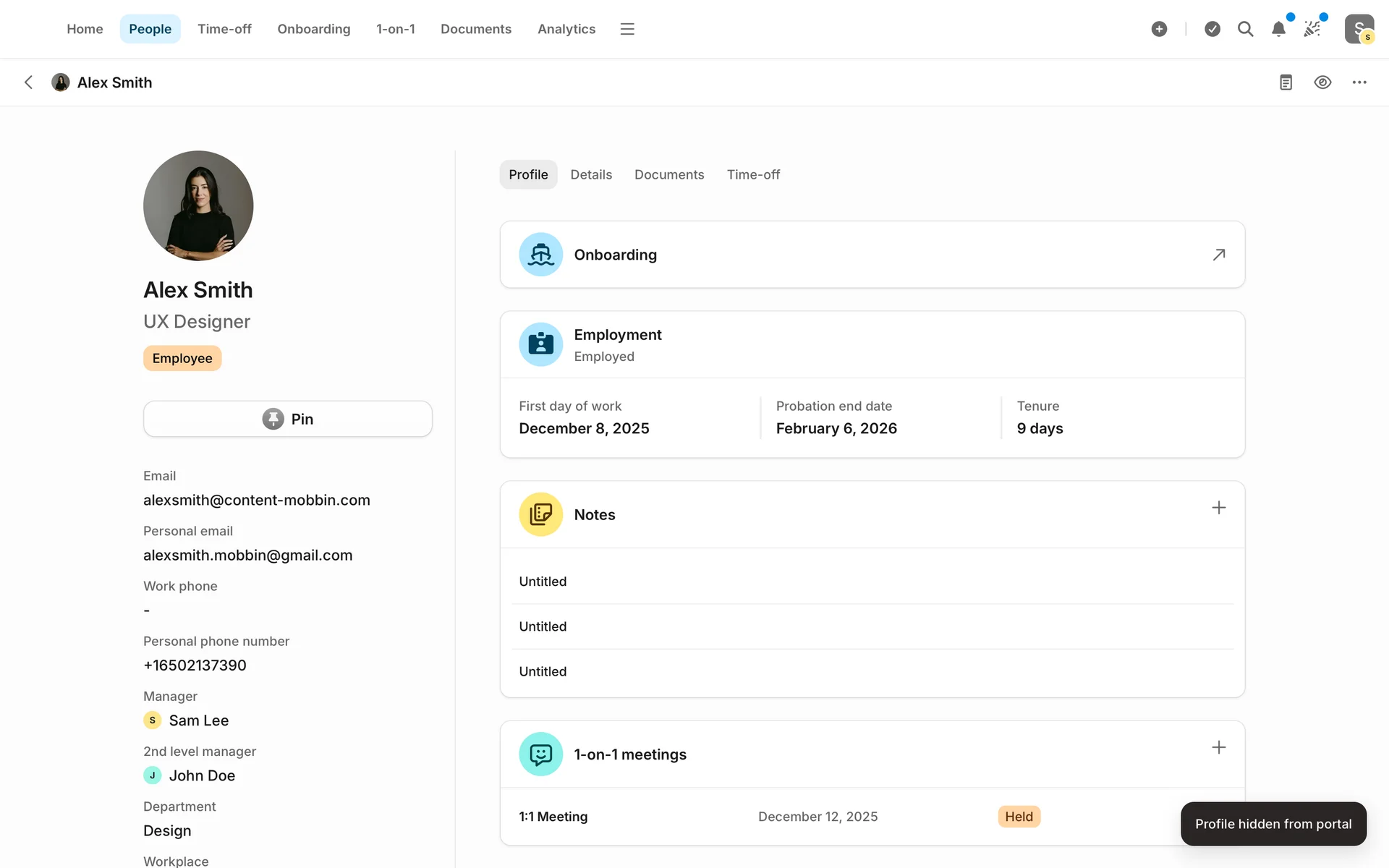Open the Analytics menu item
This screenshot has height=868, width=1389.
pos(566,29)
